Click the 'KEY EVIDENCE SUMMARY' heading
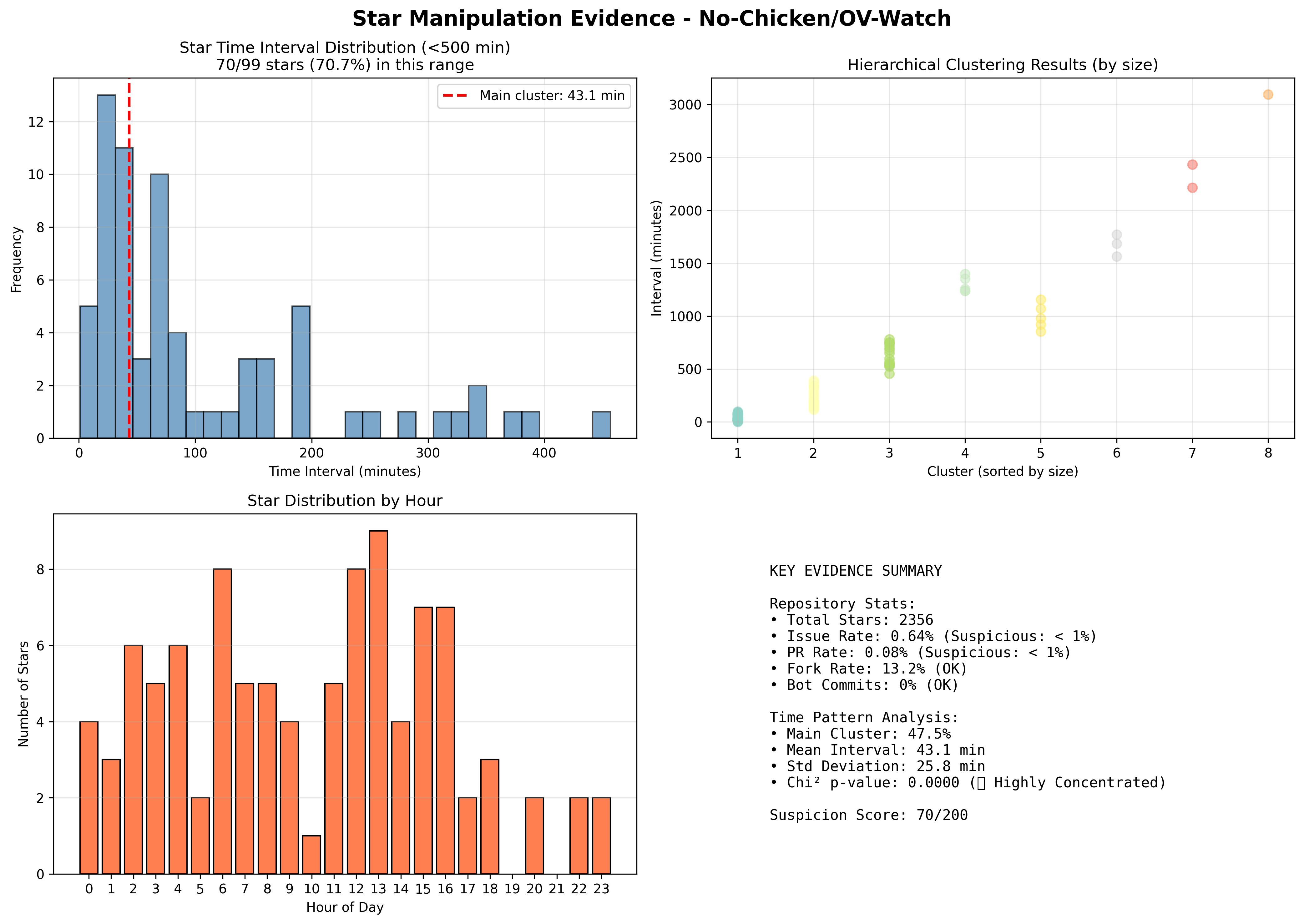The image size is (1304, 924). (x=856, y=571)
